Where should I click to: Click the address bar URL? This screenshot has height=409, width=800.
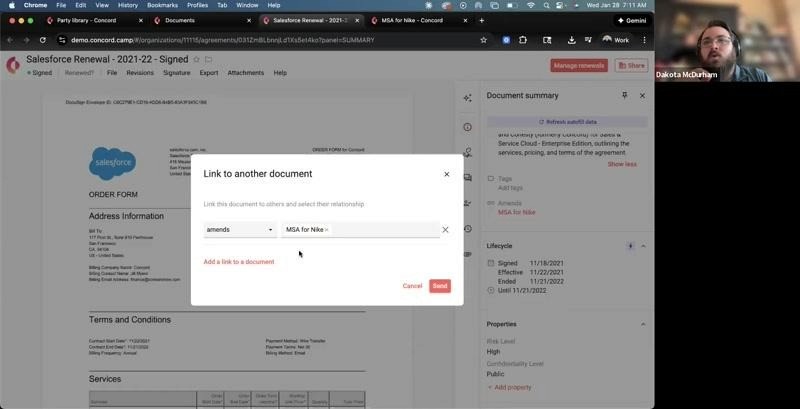[x=222, y=40]
